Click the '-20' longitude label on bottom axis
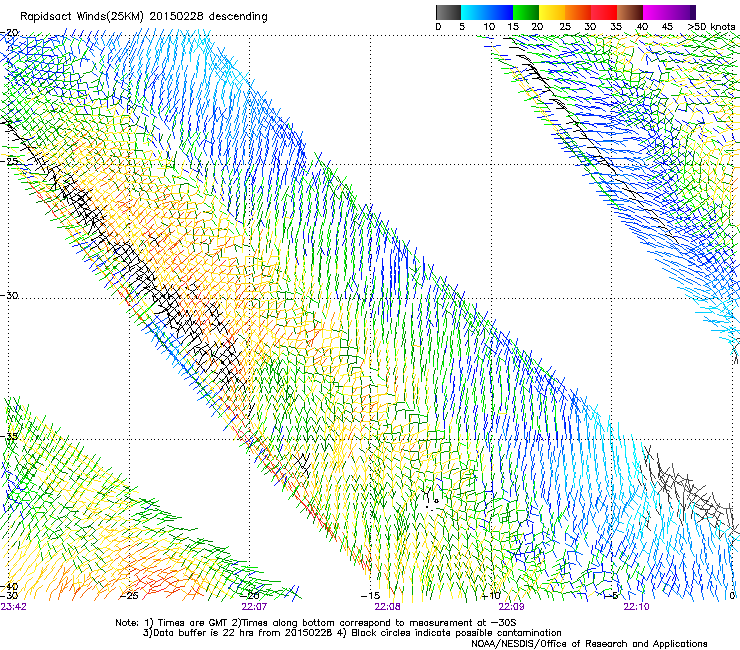740x650 pixels. point(250,596)
